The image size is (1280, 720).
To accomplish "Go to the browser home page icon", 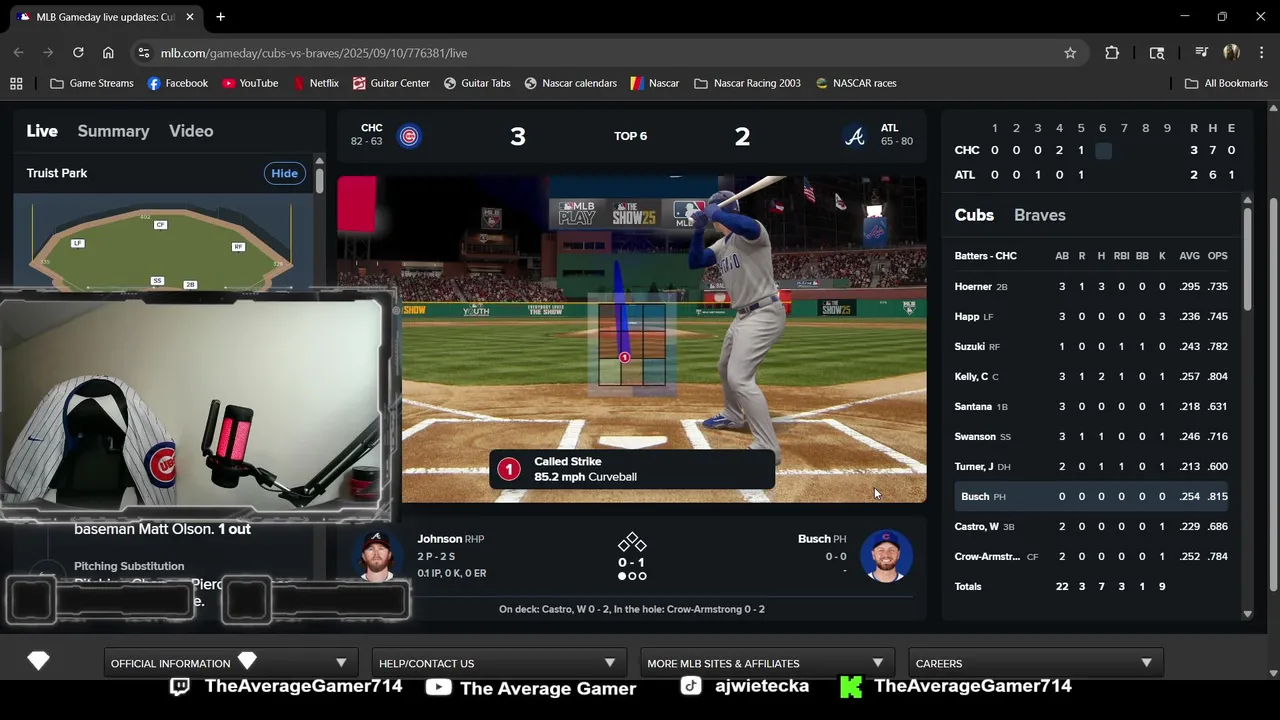I will (108, 53).
